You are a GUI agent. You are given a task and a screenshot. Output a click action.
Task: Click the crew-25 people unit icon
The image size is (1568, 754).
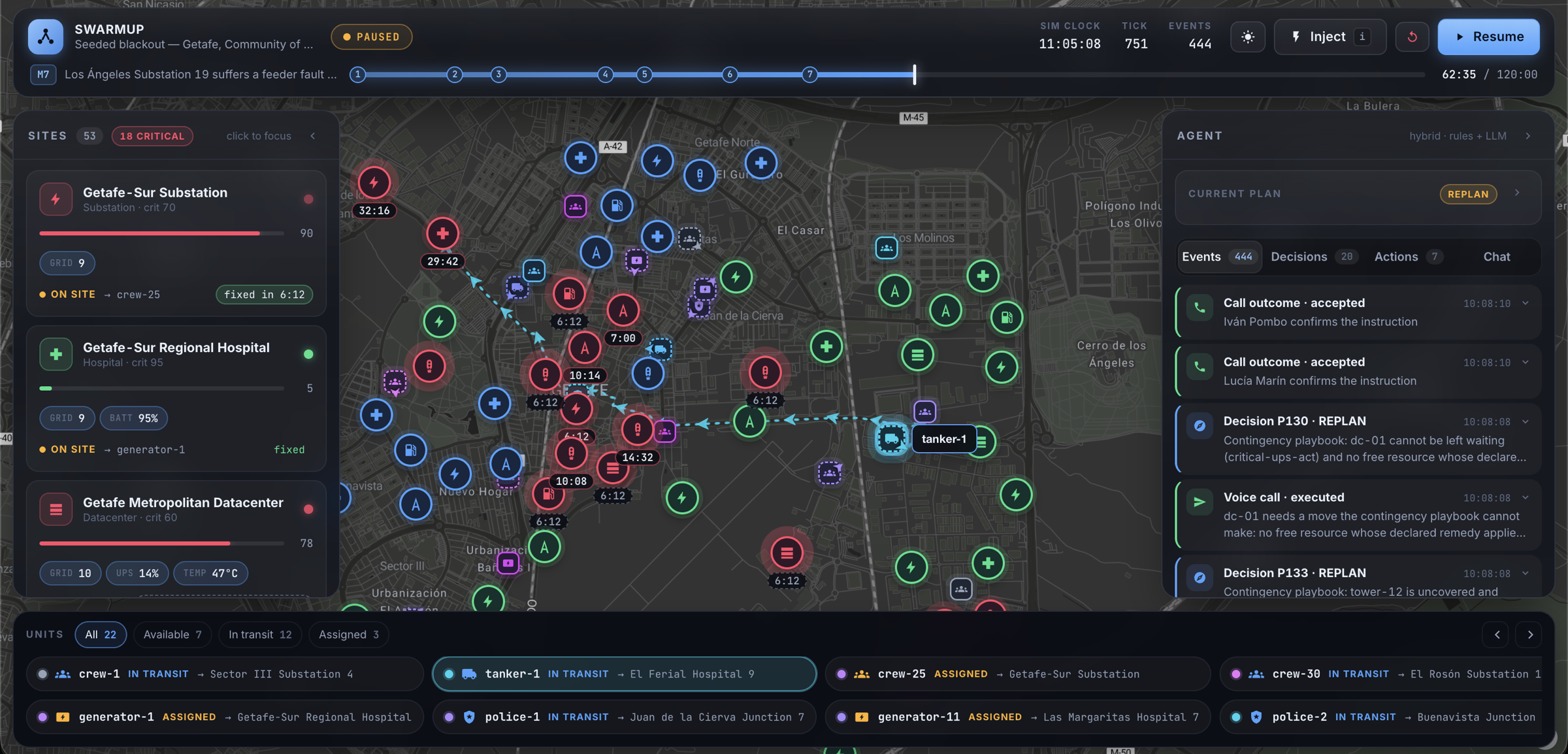tap(862, 674)
